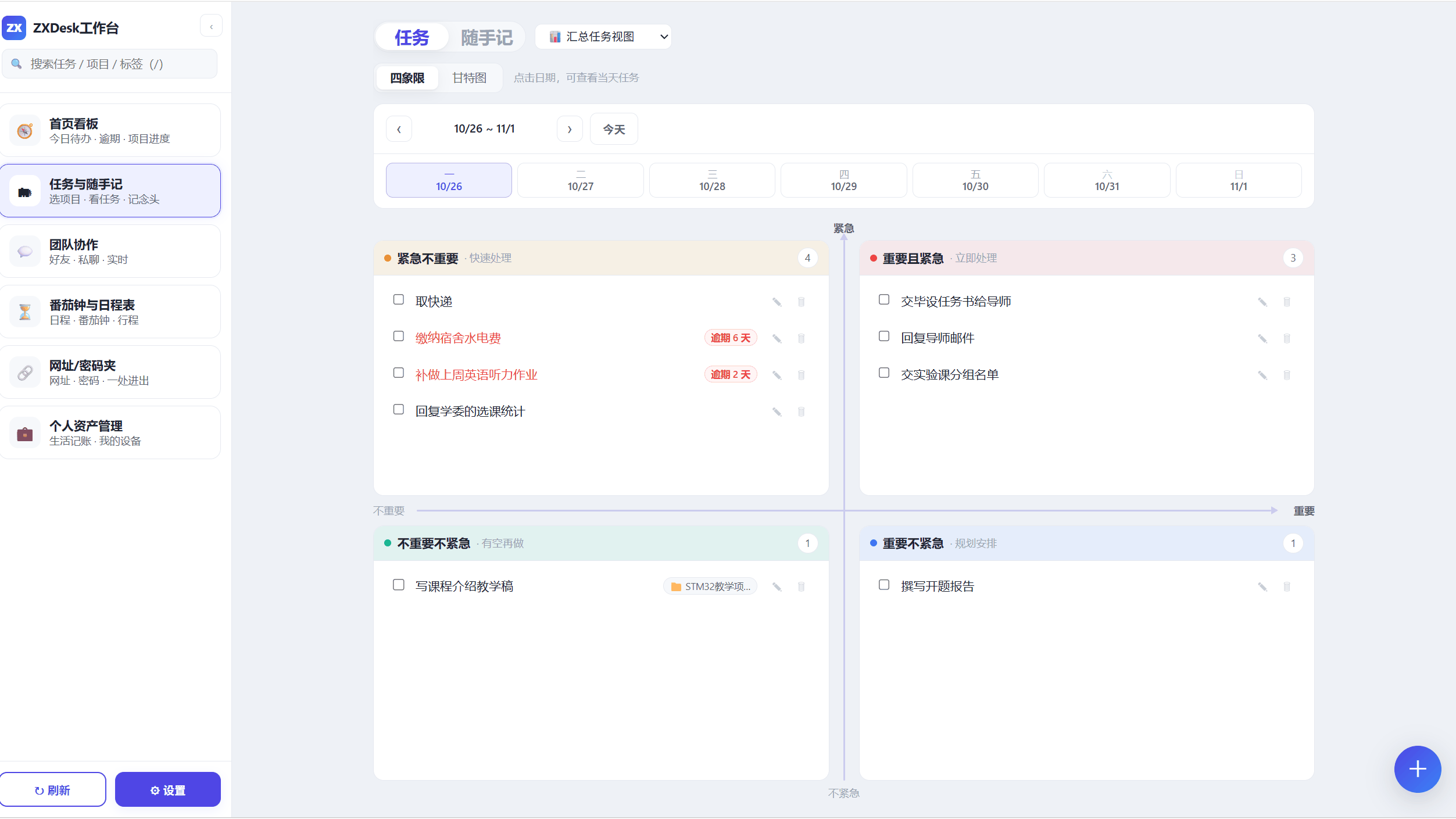Check the 写课程介绍教学稿 checkbox

pos(398,584)
